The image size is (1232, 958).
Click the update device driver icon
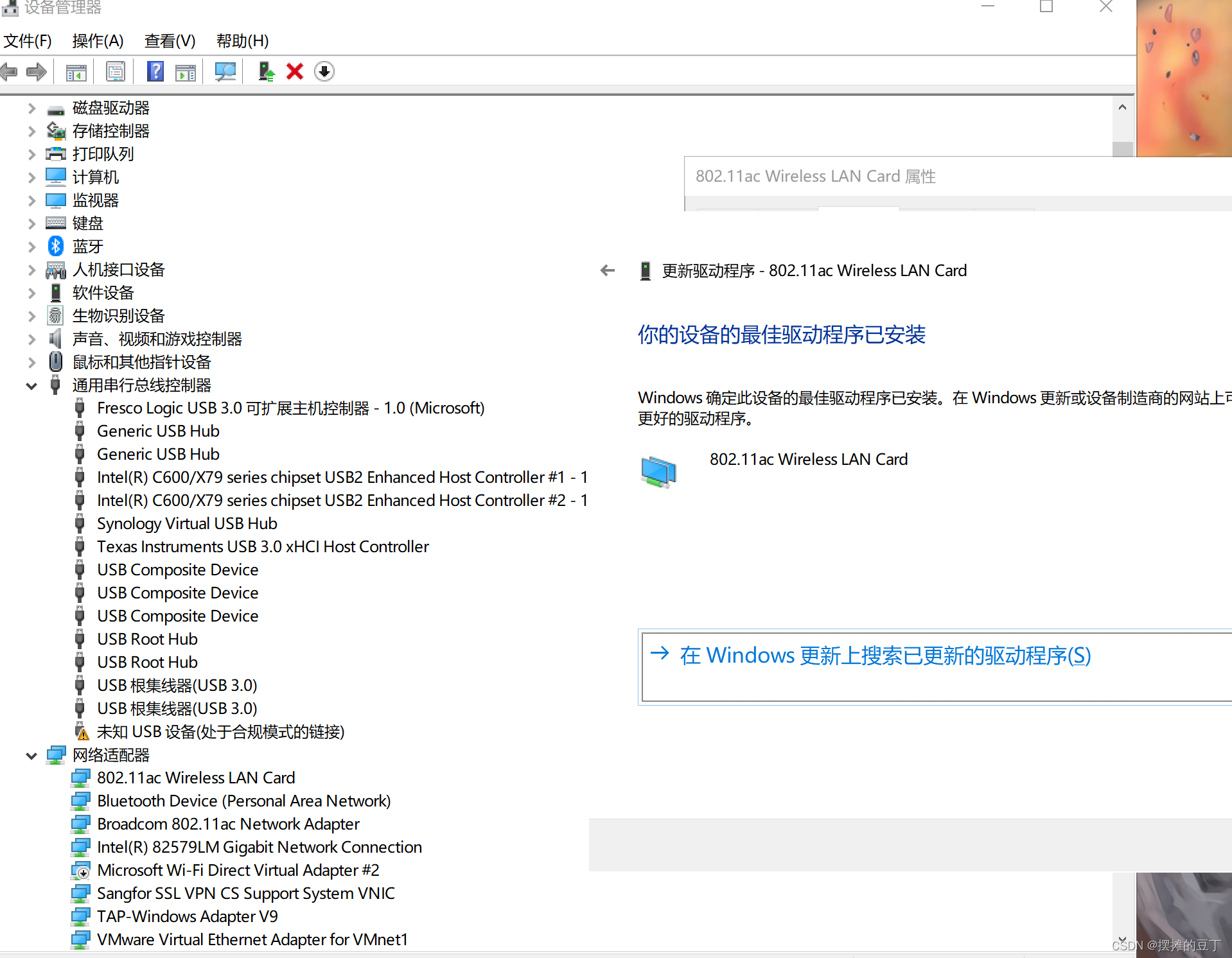pos(266,71)
